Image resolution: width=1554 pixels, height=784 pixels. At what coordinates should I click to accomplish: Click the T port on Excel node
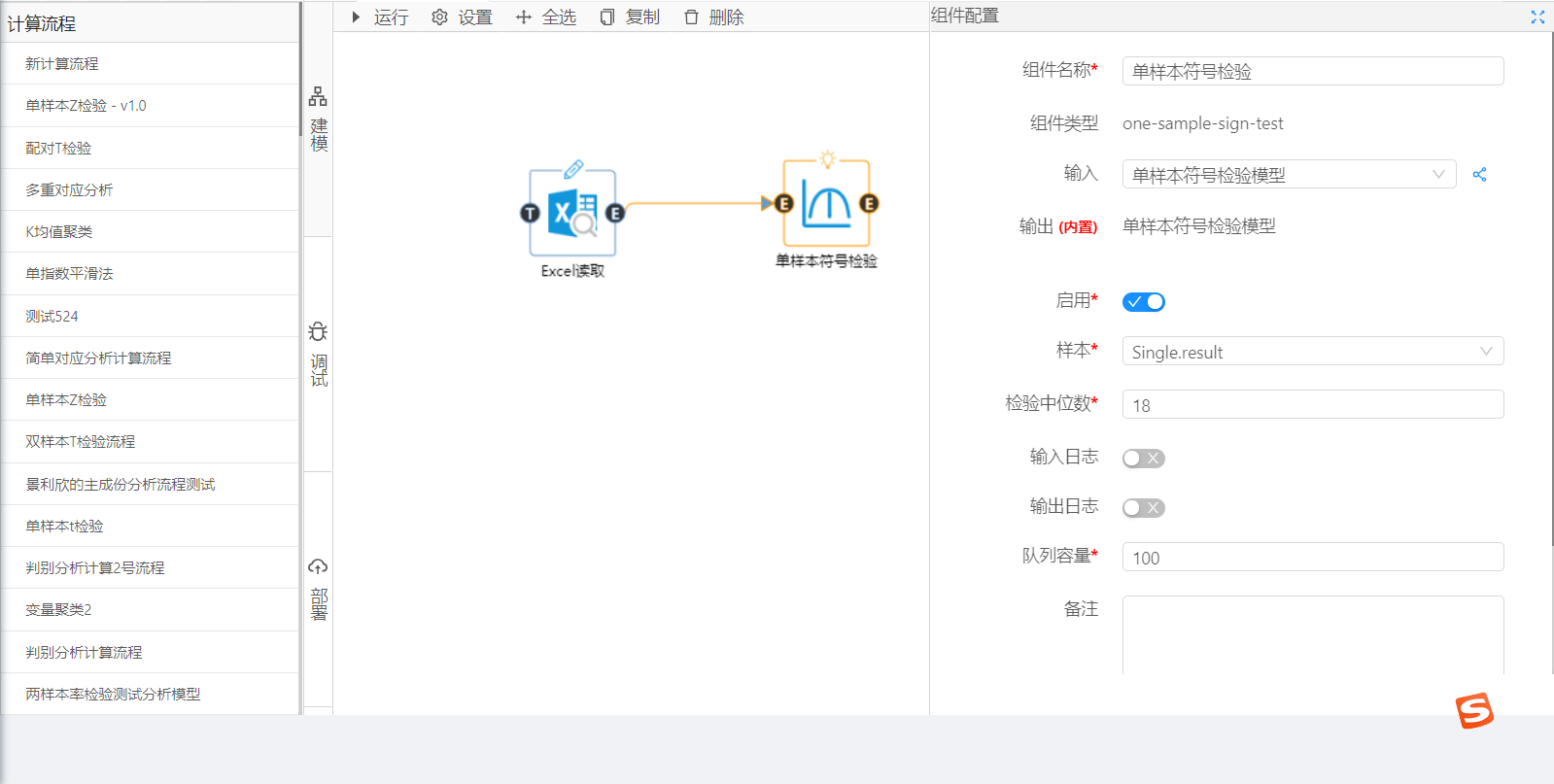coord(530,213)
